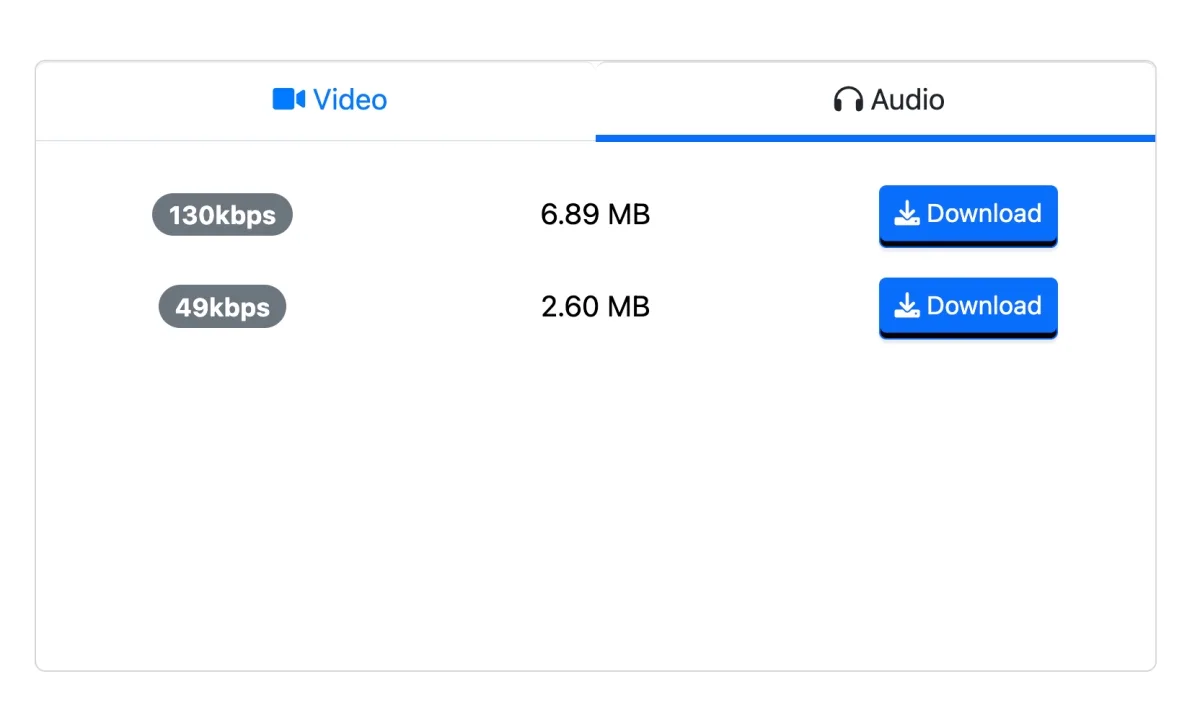Screen dimensions: 1200x705
Task: Click the video camera icon
Action: coord(288,99)
